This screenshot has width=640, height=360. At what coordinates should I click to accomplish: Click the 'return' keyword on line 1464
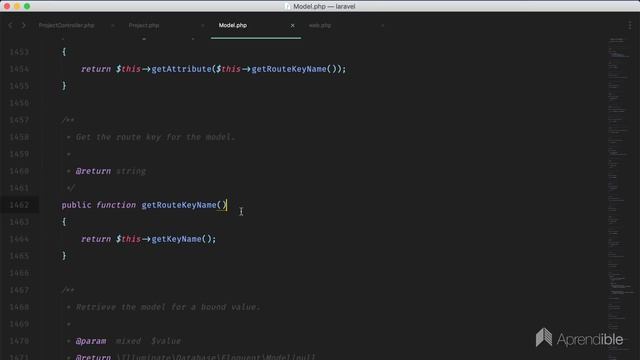(x=96, y=239)
